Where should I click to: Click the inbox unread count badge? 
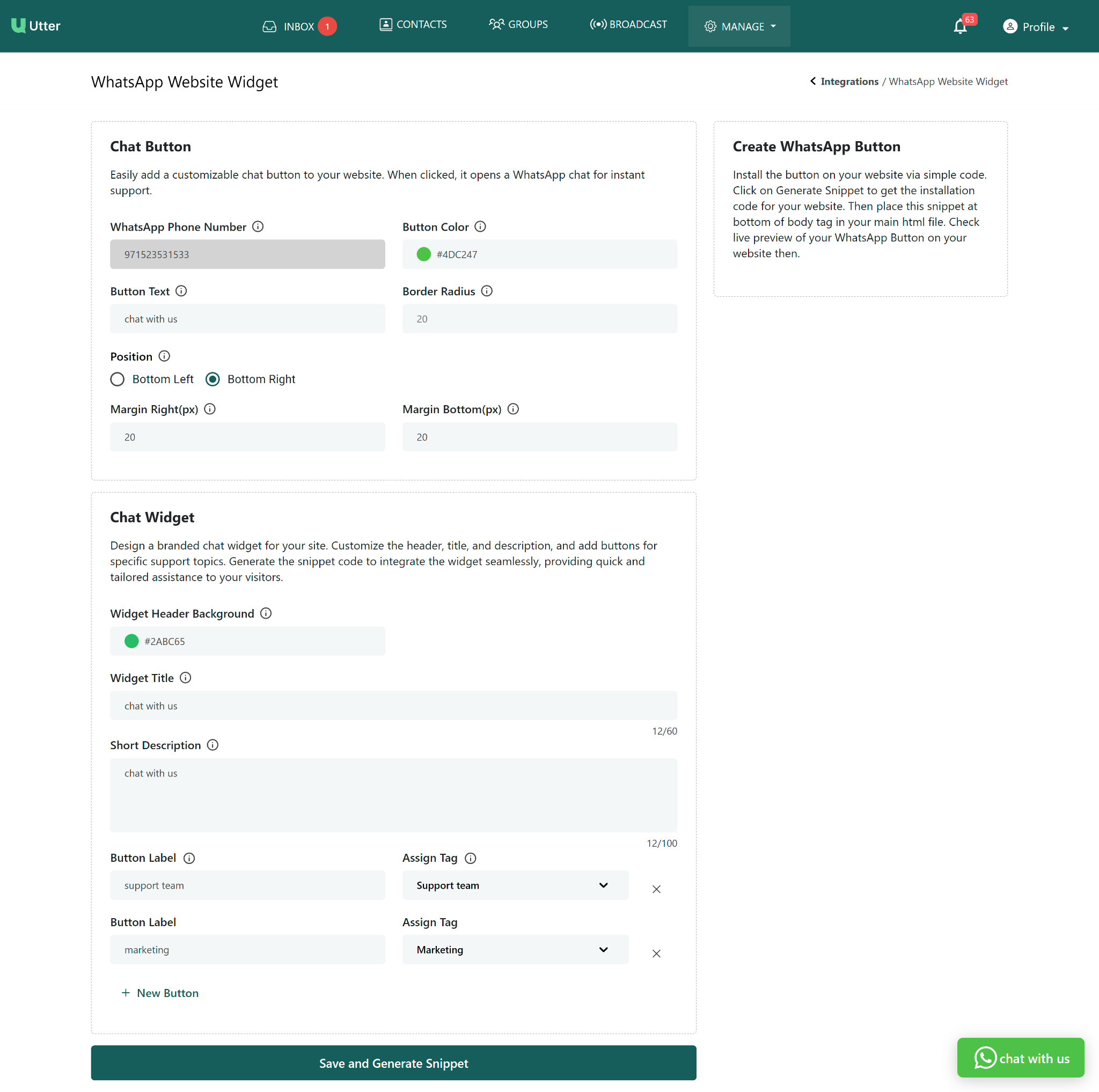tap(327, 26)
